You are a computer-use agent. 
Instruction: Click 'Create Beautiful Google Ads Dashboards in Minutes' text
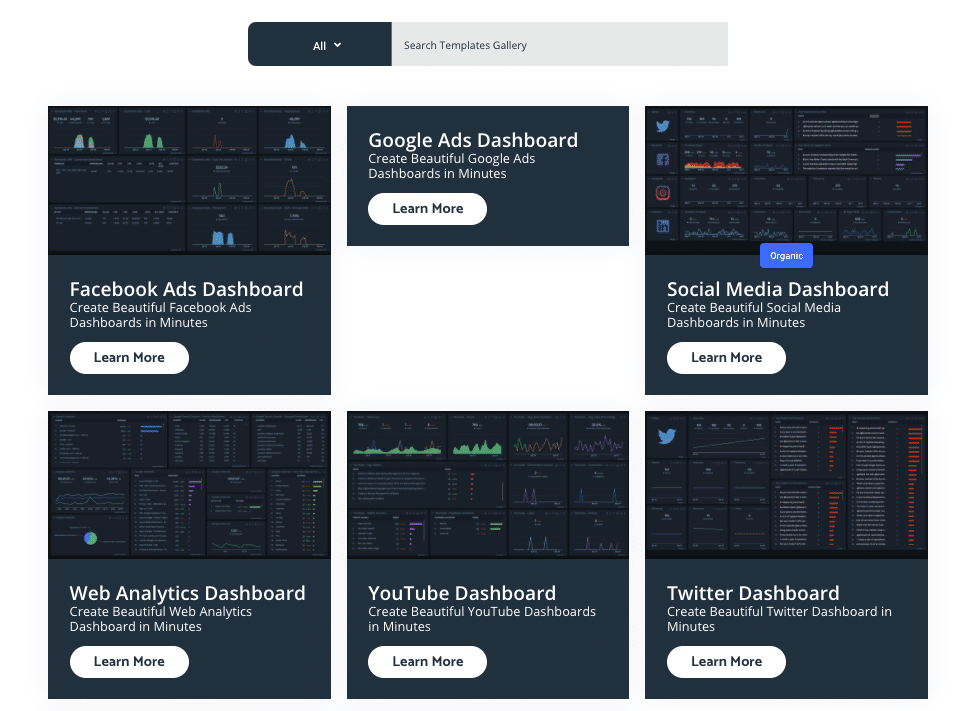[452, 166]
